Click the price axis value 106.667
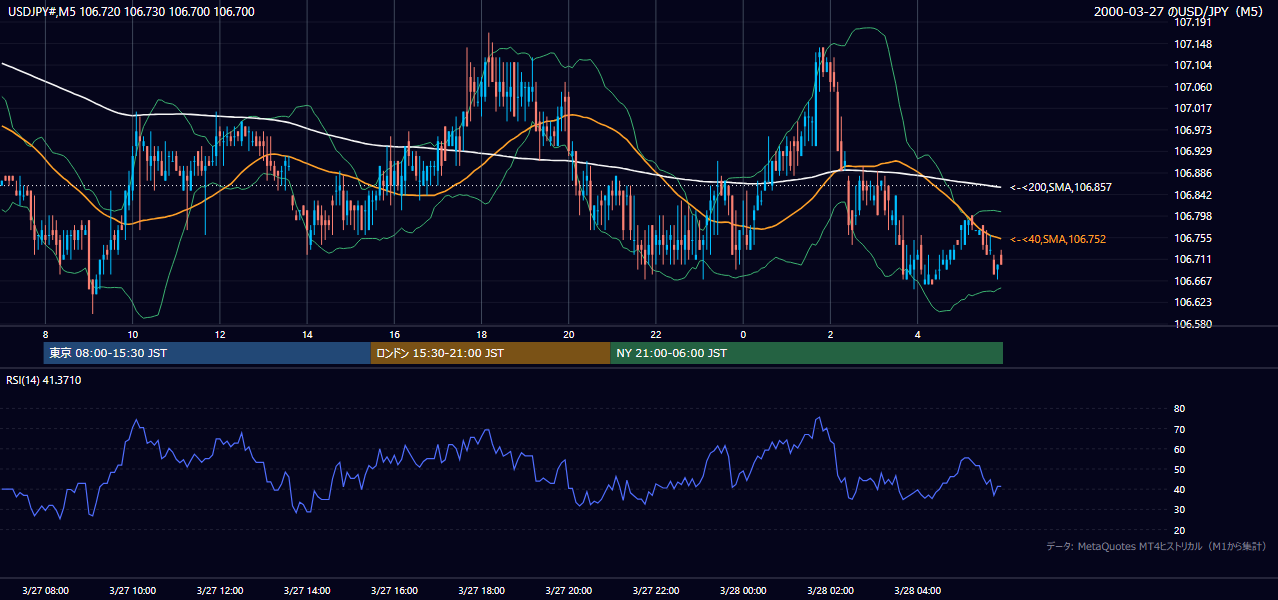Screen dimensions: 1278x600 [x=1194, y=281]
